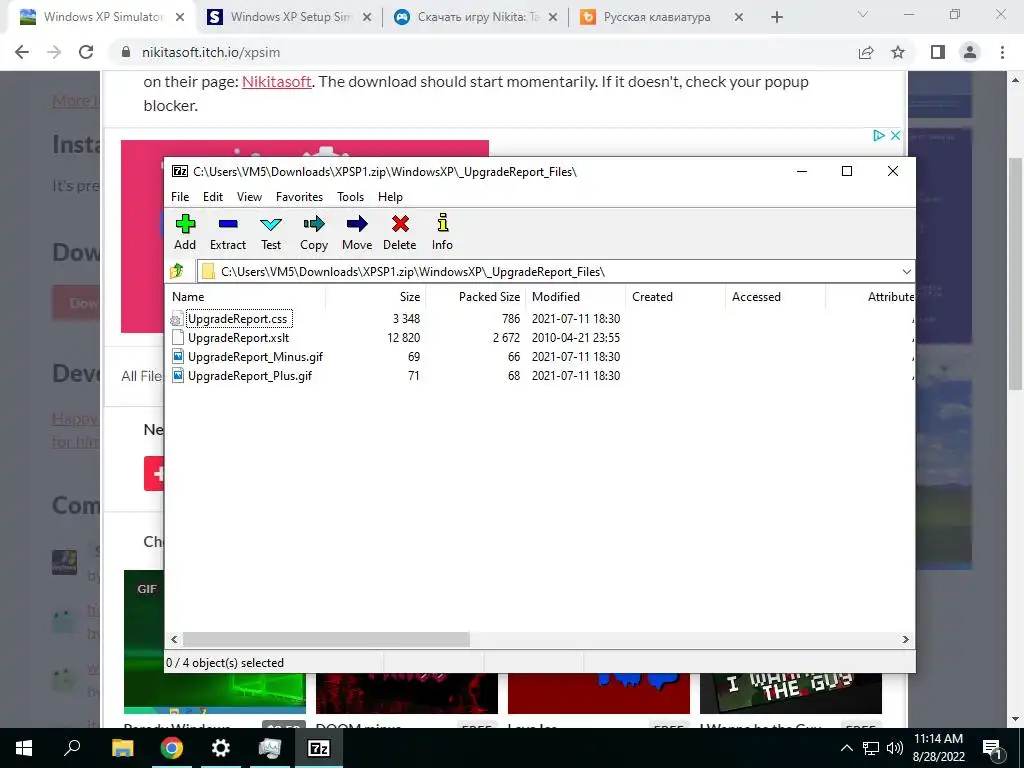Show hidden system tray icons
1024x768 pixels.
(x=846, y=748)
